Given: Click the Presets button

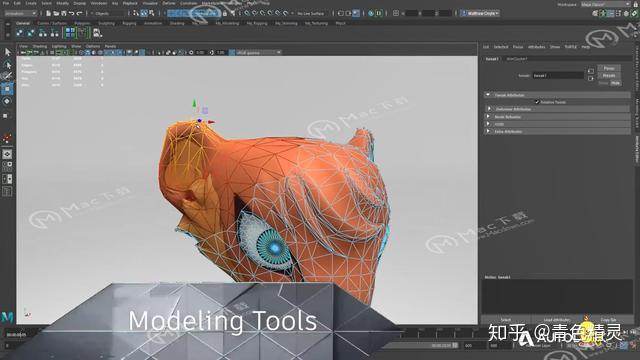Looking at the screenshot, I should (x=609, y=76).
